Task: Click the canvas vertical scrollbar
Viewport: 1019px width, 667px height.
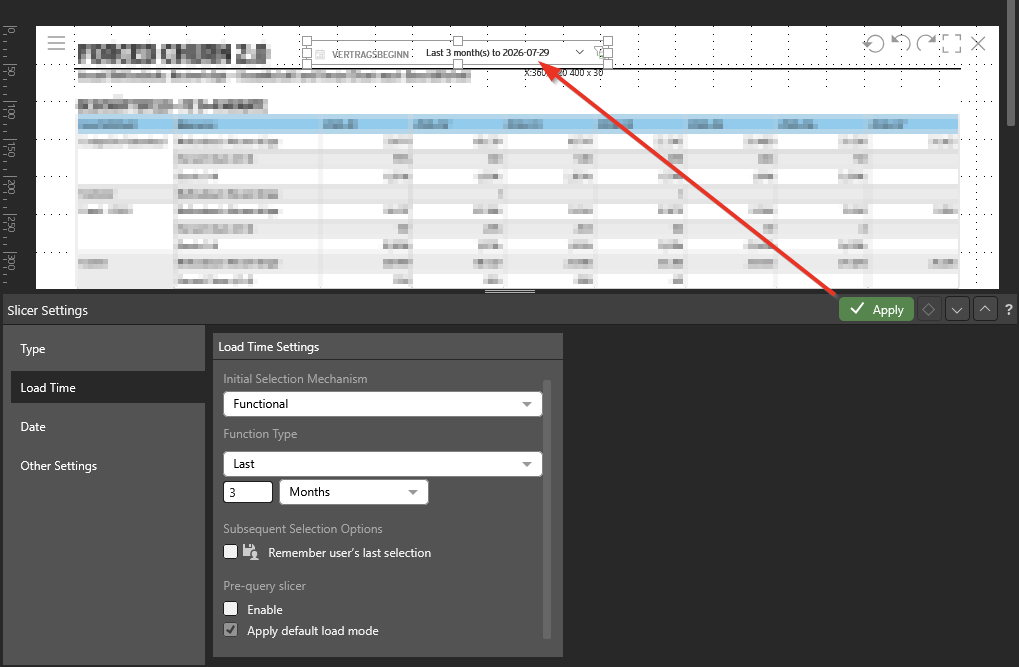Action: (1011, 63)
